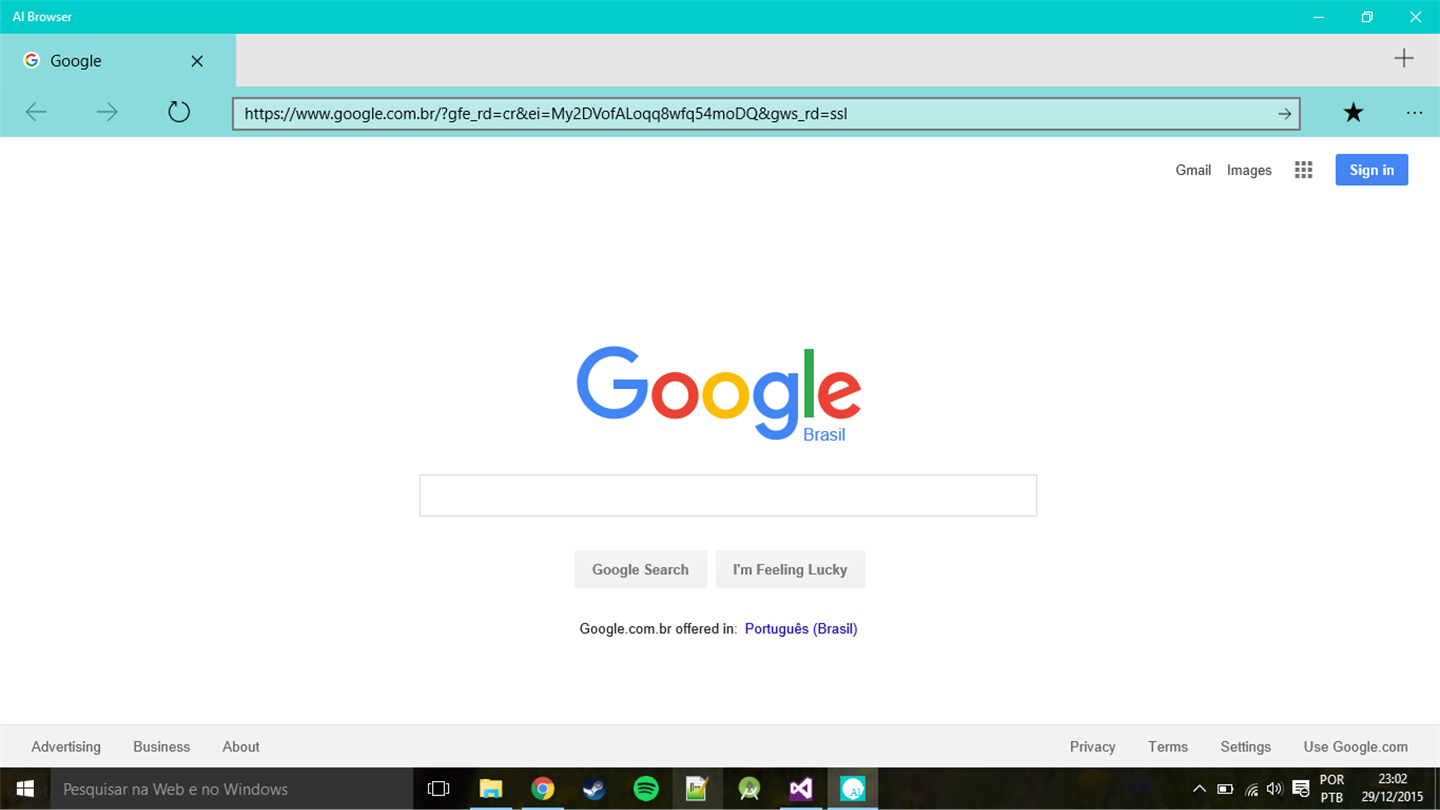Click the go arrow inside the address bar
This screenshot has width=1440, height=810.
pos(1284,114)
